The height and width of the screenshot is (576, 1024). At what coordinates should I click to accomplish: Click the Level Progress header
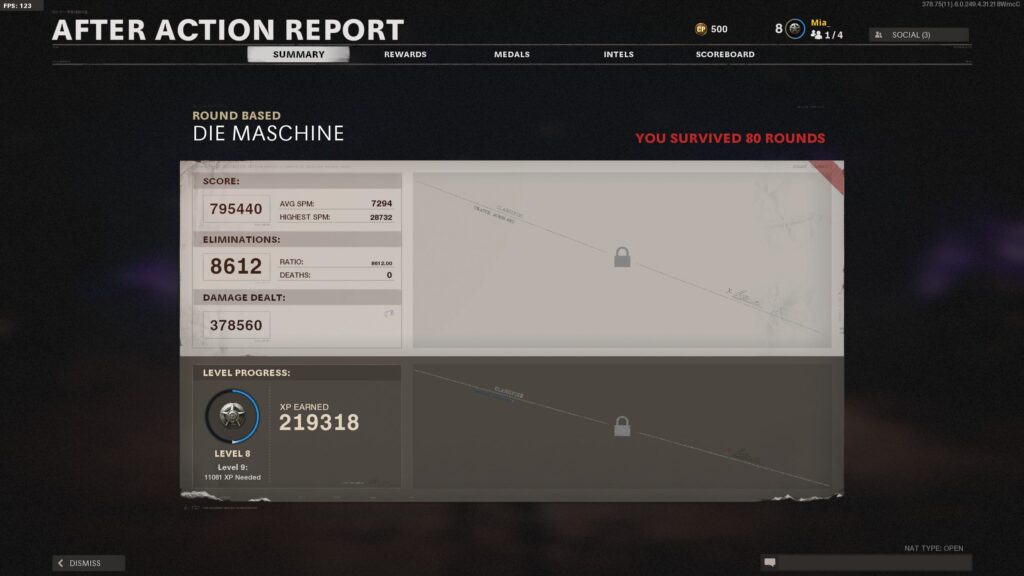246,373
